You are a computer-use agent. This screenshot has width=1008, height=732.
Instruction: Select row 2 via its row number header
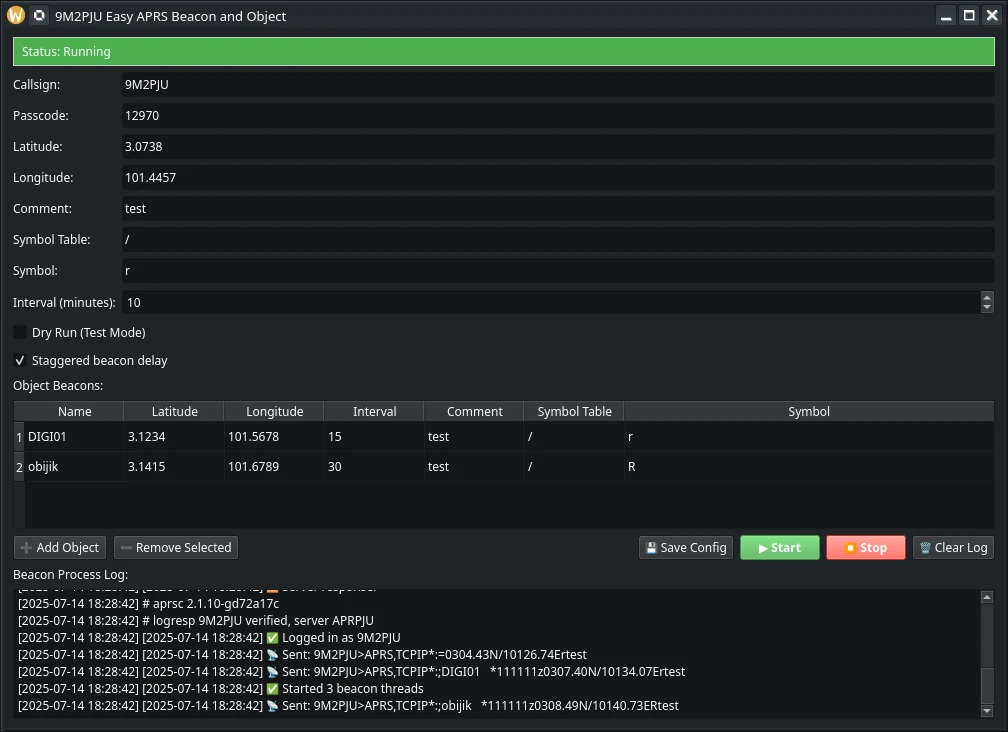(19, 467)
